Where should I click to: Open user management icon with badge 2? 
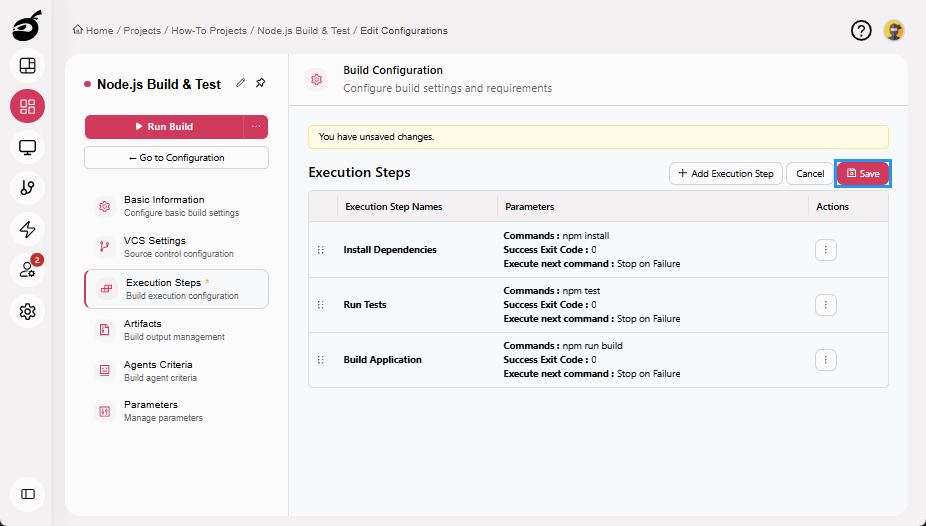[x=27, y=270]
